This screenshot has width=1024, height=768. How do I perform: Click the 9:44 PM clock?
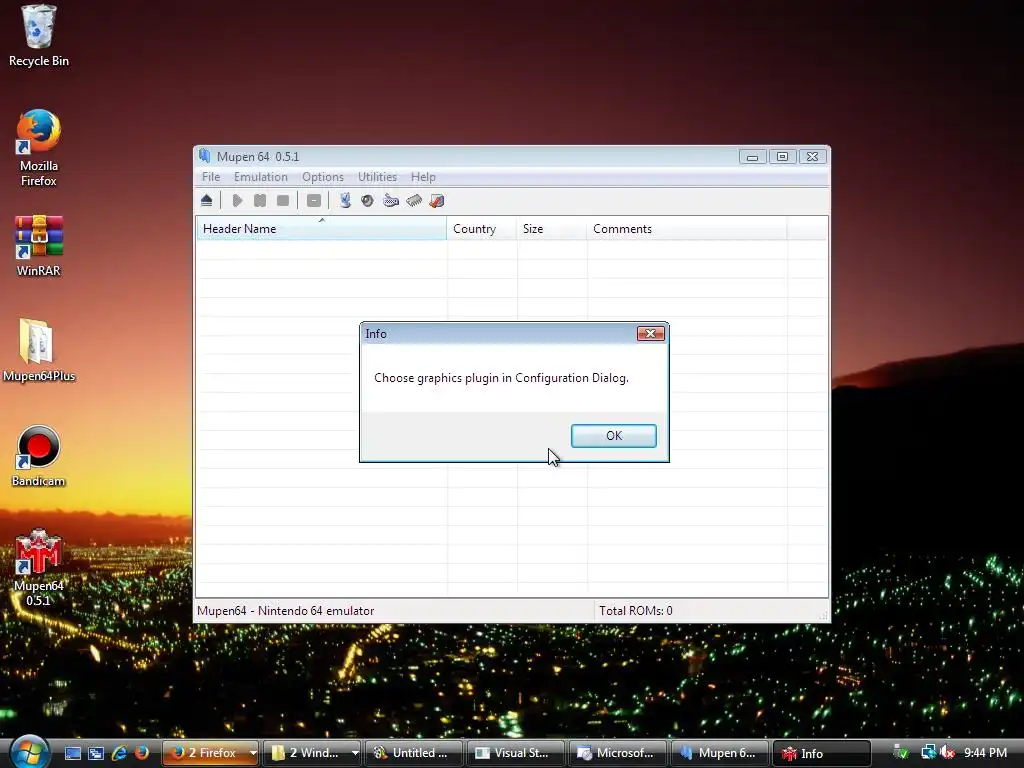click(985, 753)
